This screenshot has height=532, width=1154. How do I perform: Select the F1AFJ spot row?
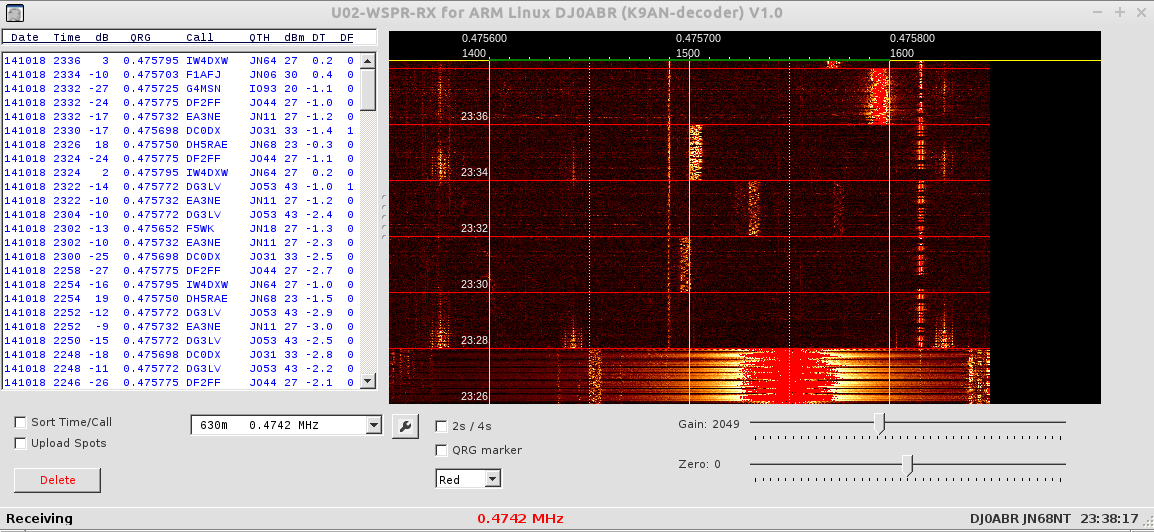click(x=180, y=74)
